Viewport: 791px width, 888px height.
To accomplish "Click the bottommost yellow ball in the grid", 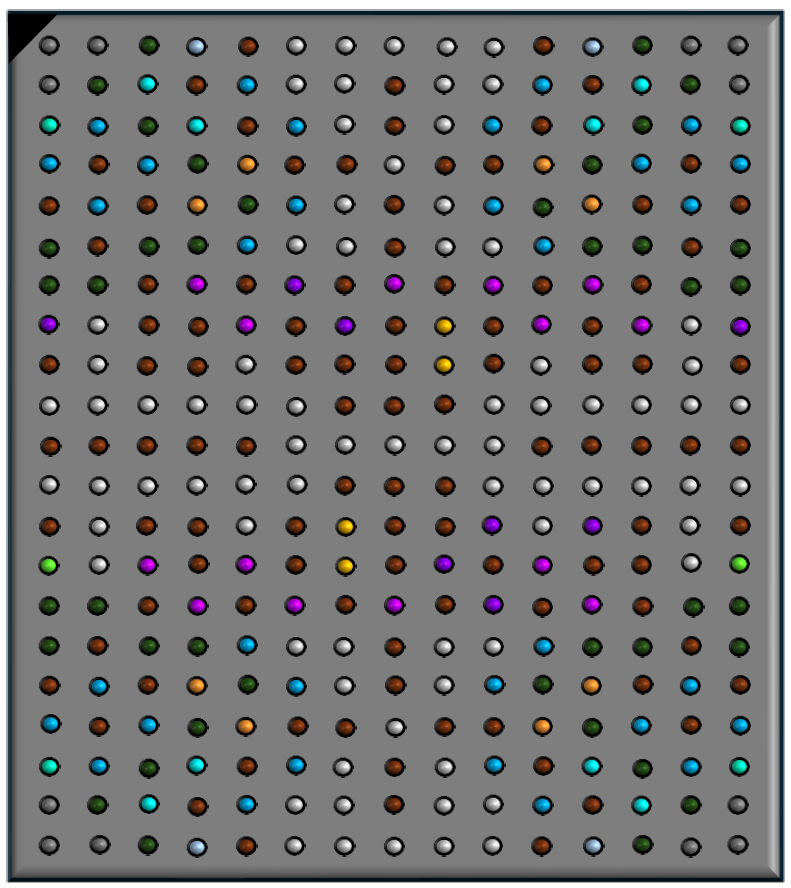I will click(x=345, y=566).
